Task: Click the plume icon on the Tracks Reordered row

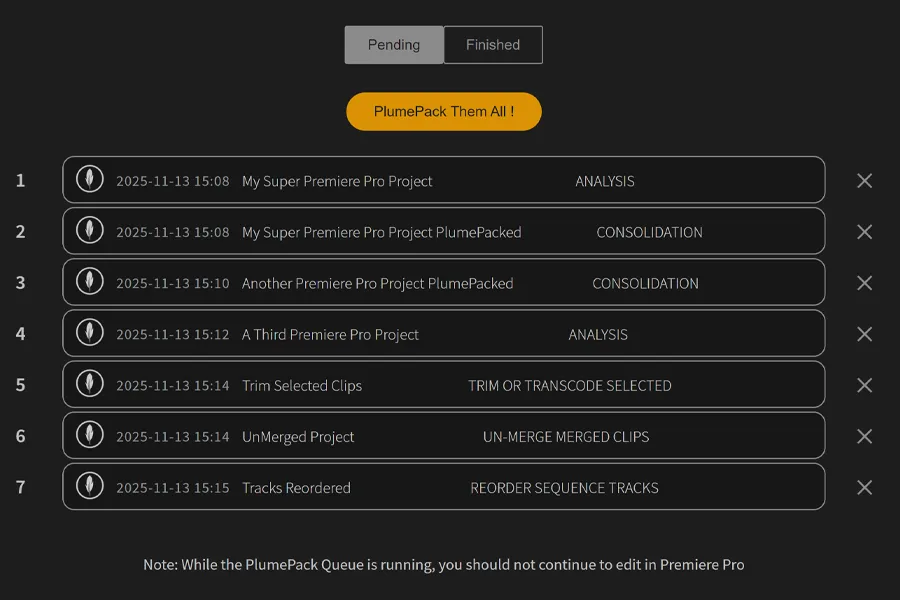Action: pos(89,487)
